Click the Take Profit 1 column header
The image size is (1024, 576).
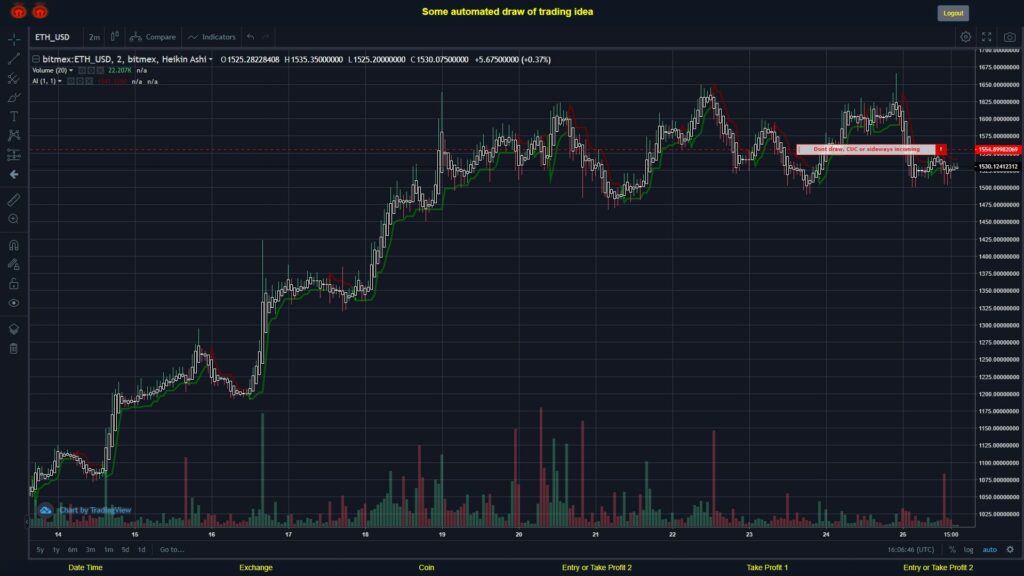[x=767, y=568]
